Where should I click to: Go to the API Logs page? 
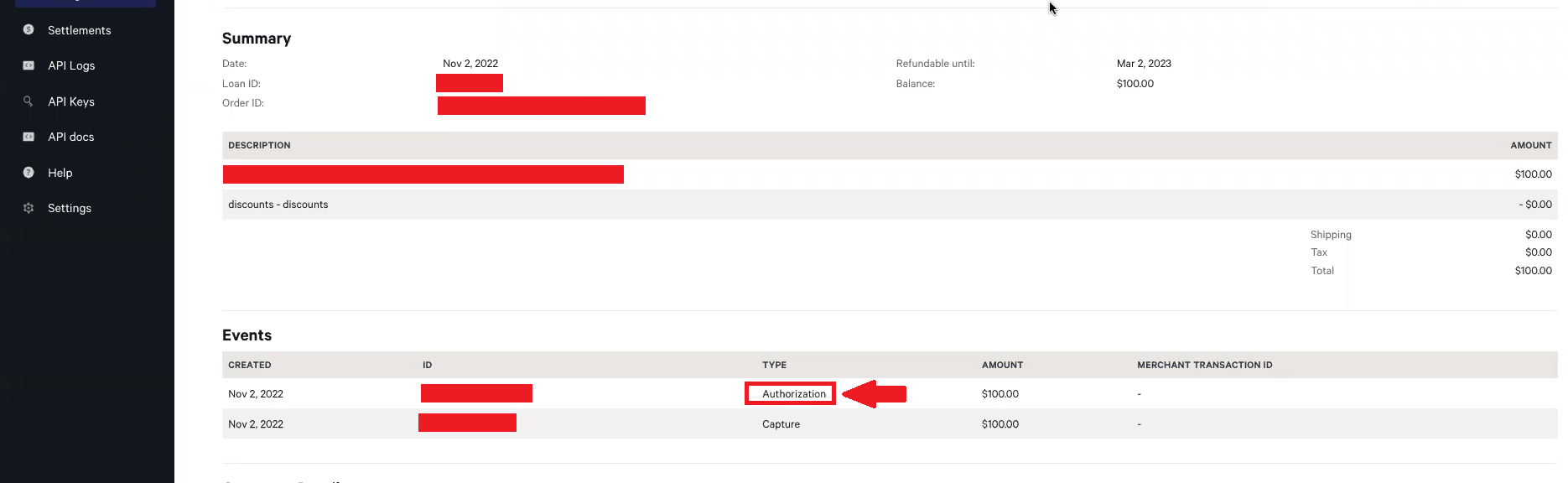pos(71,65)
